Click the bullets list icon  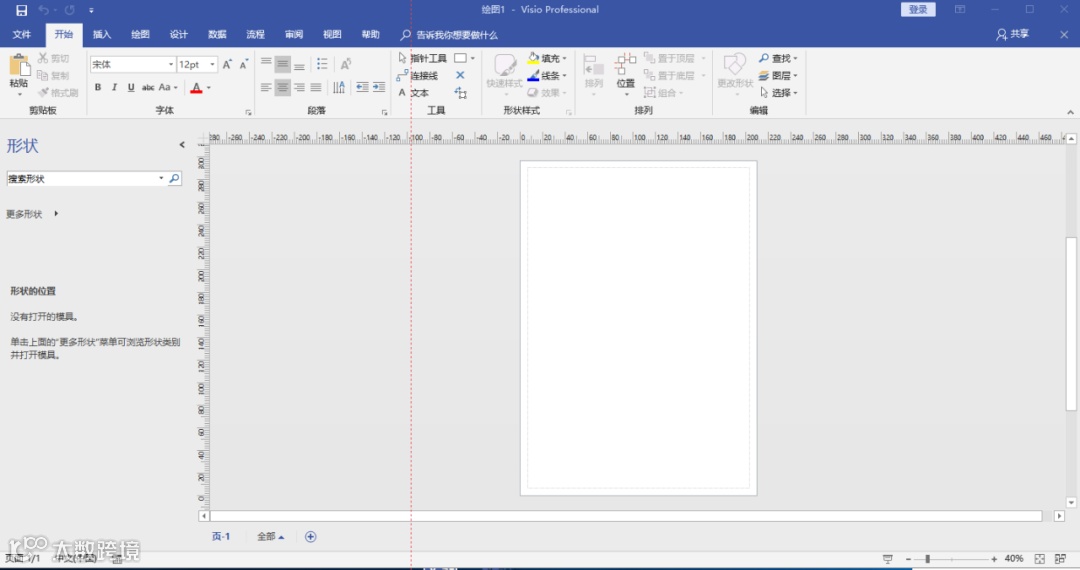click(322, 64)
